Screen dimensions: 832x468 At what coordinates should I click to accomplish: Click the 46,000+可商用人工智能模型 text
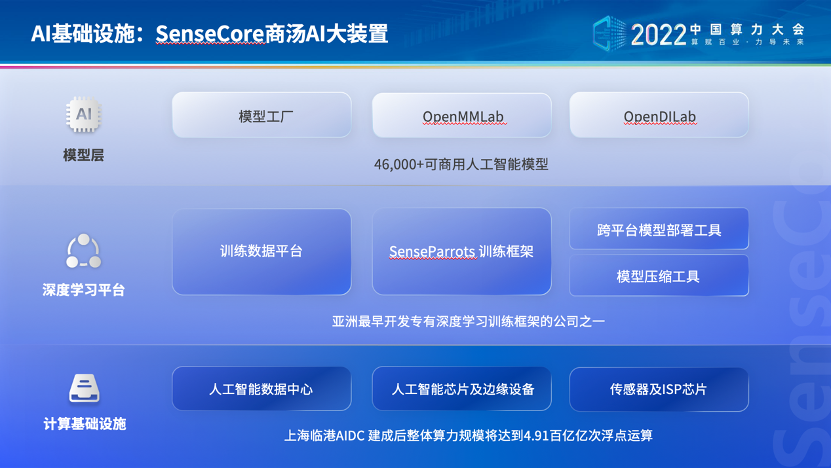pos(461,164)
